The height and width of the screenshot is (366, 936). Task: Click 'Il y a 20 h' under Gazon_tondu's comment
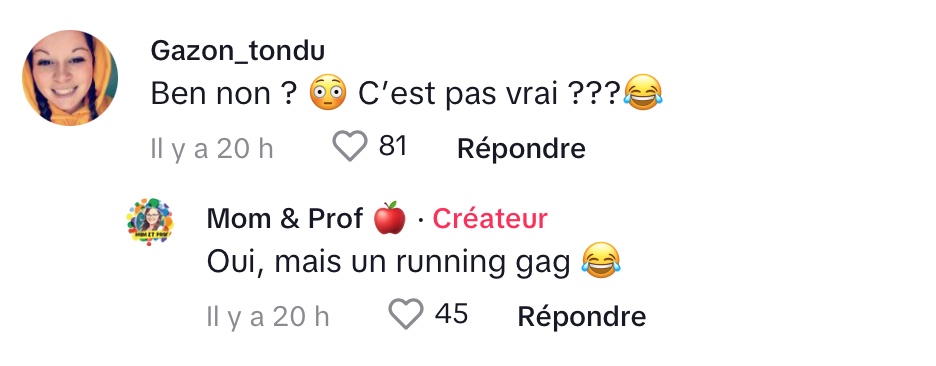(212, 149)
